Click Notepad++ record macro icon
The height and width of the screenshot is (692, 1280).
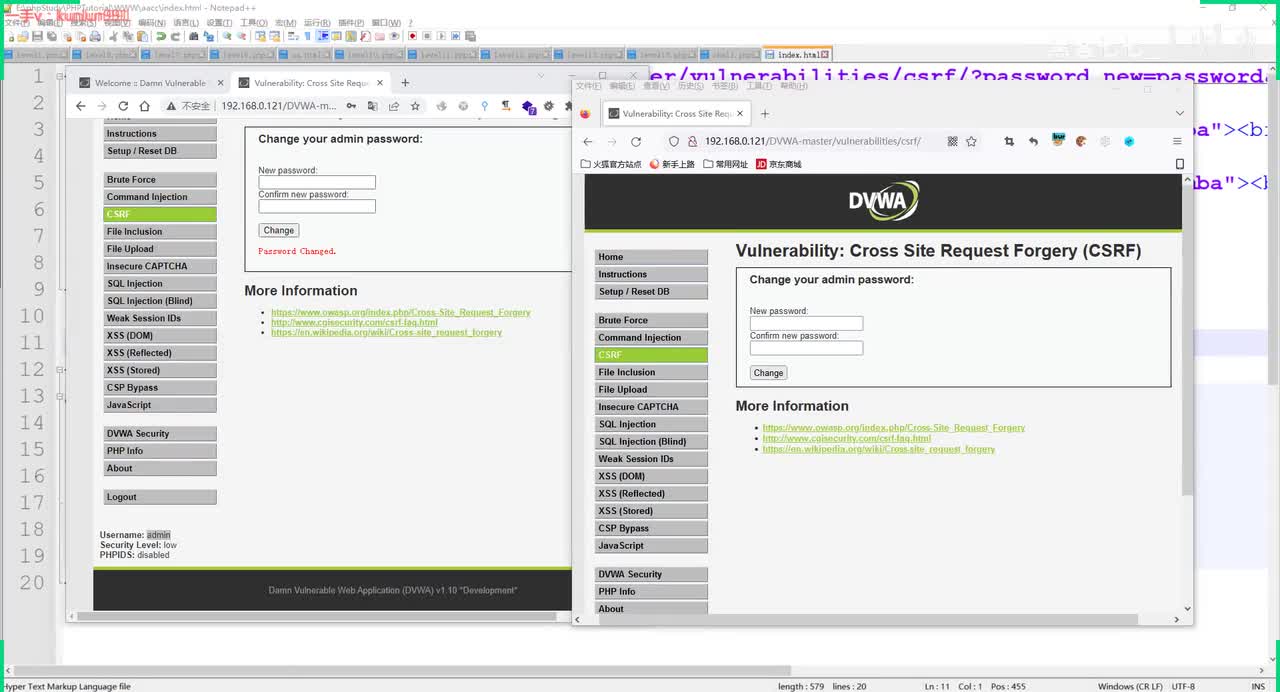point(411,36)
